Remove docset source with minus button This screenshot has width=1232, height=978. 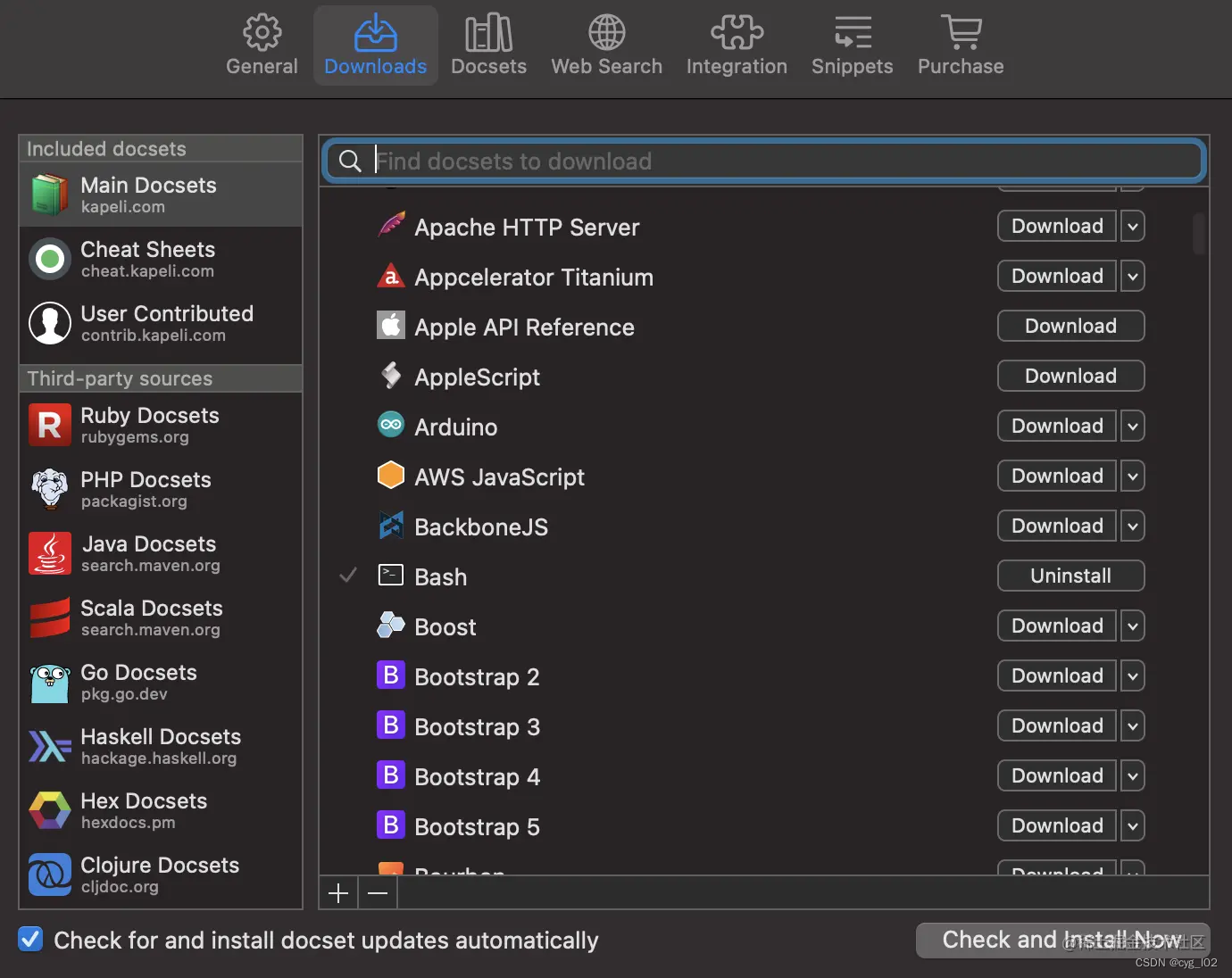(x=378, y=892)
